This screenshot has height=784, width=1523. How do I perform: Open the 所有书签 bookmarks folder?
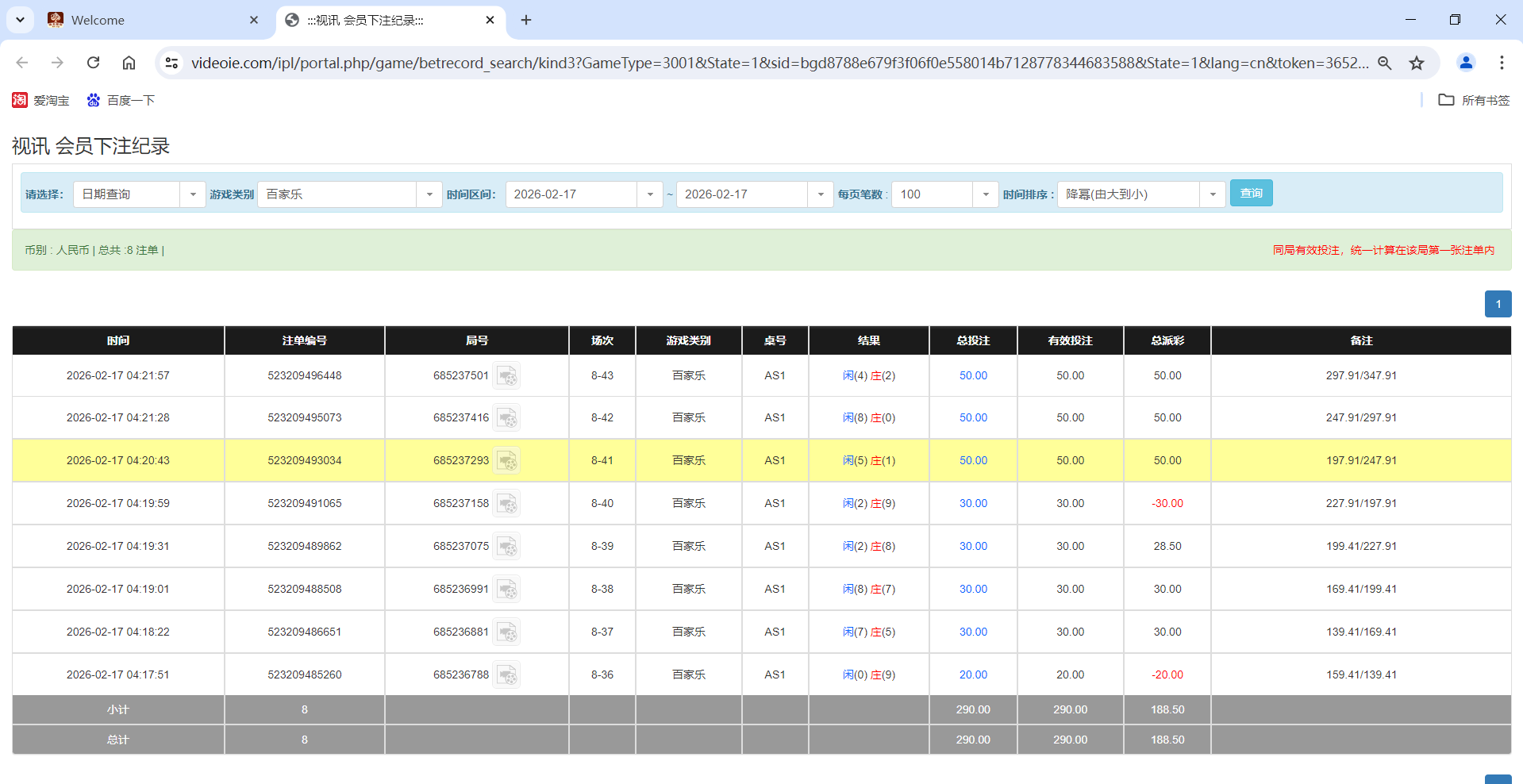pyautogui.click(x=1472, y=100)
